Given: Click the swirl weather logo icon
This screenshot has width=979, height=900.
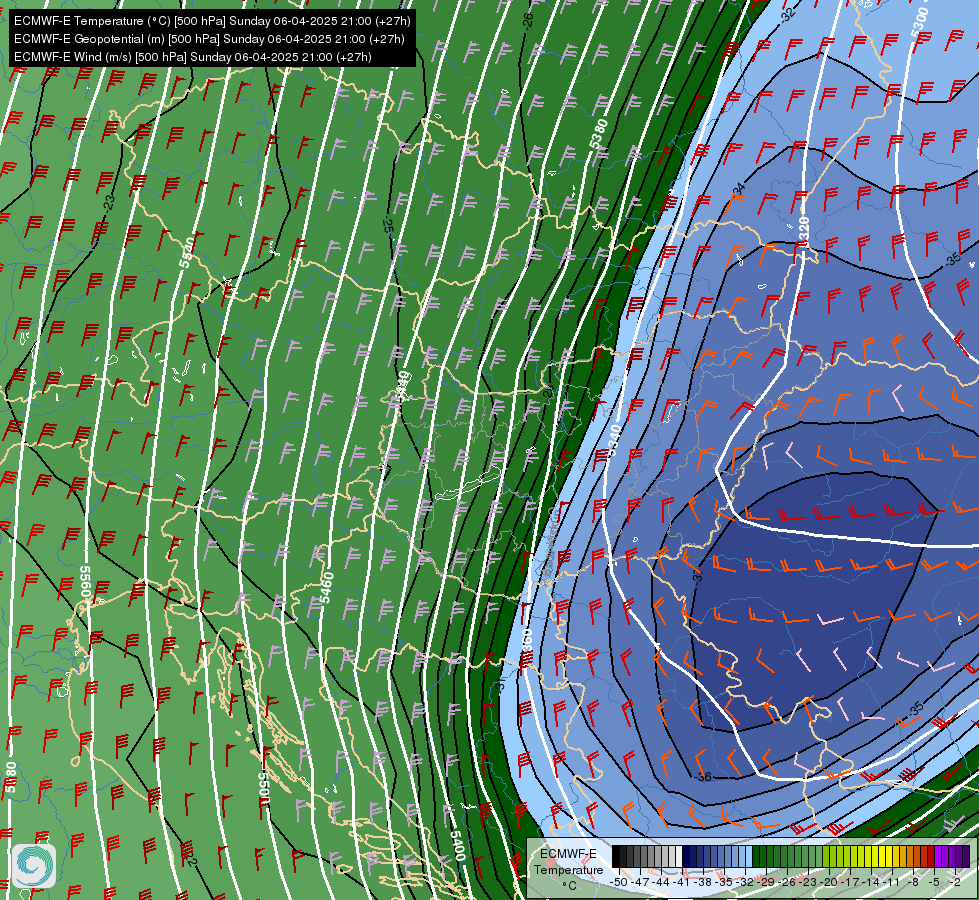Looking at the screenshot, I should tap(34, 866).
